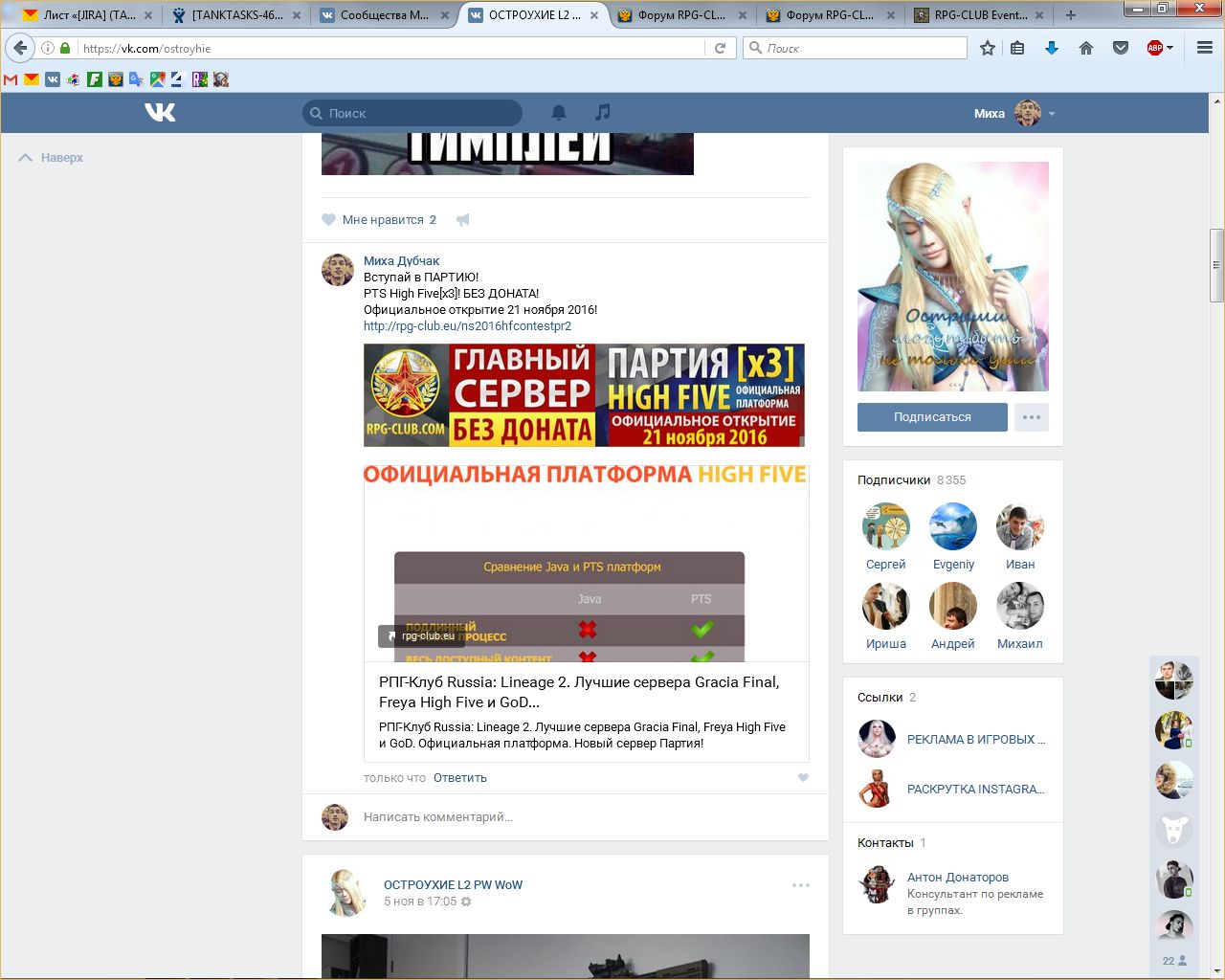This screenshot has height=980, width=1225.
Task: Click the green padlock security icon
Action: point(65,48)
